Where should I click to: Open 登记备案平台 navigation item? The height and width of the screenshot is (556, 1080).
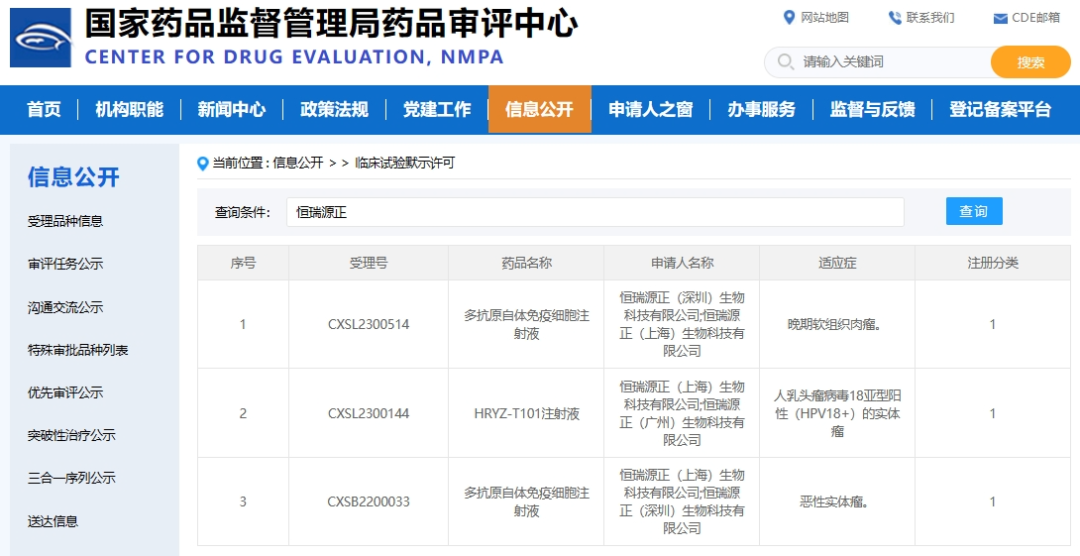(x=1000, y=109)
